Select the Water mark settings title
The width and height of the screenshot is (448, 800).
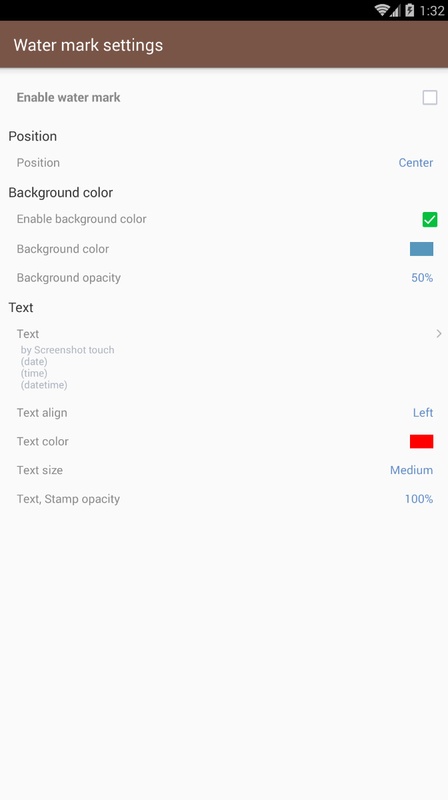(88, 45)
